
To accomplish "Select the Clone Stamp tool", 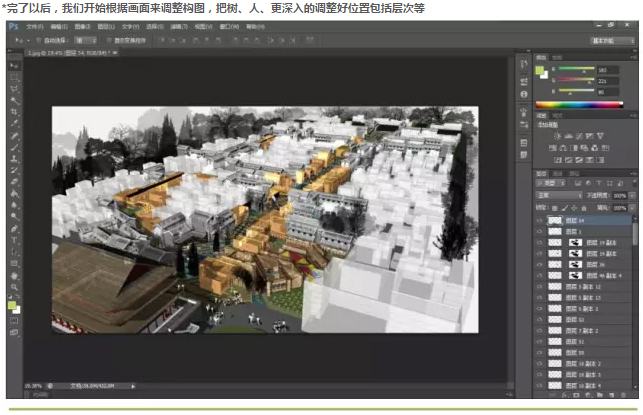I will click(14, 158).
